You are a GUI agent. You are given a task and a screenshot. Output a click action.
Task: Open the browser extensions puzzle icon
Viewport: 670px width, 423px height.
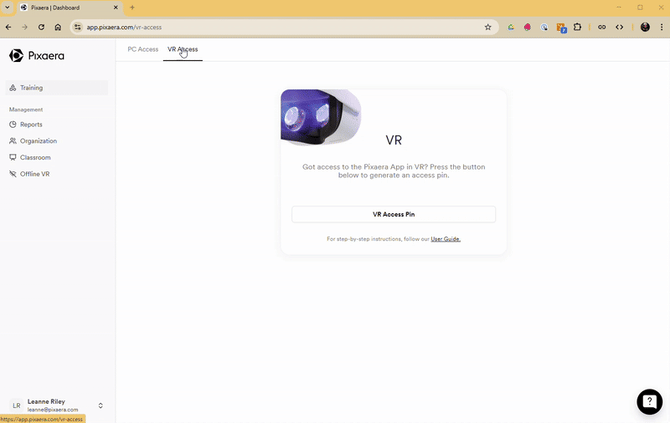[577, 27]
